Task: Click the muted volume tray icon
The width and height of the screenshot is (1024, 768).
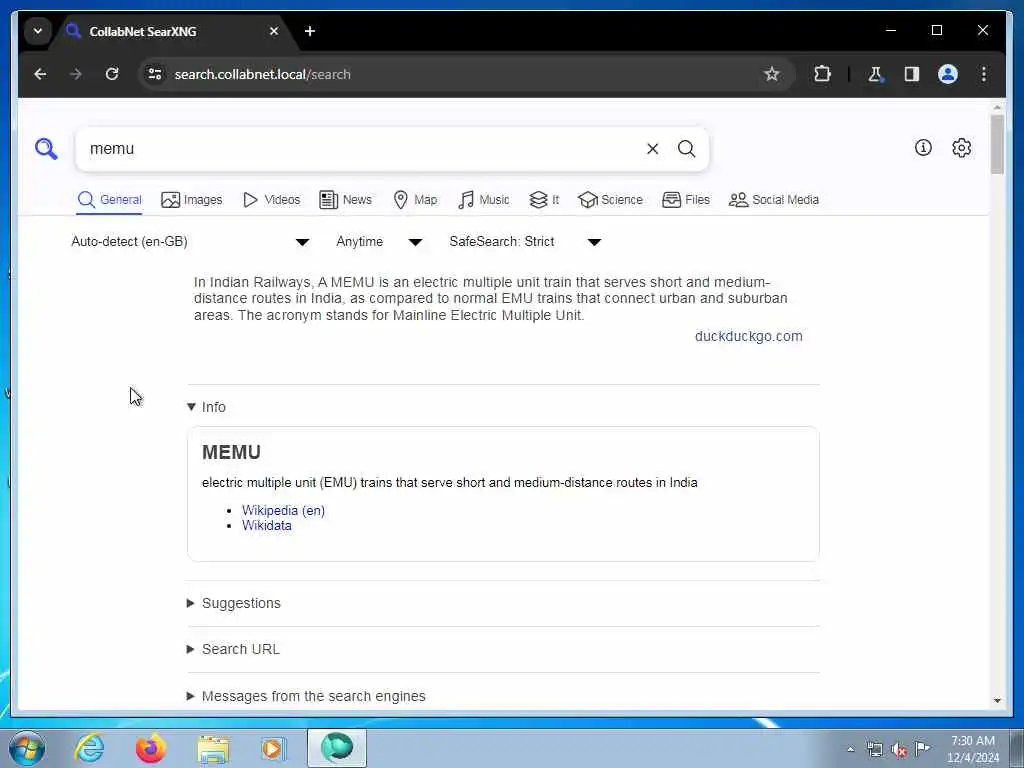Action: 899,749
